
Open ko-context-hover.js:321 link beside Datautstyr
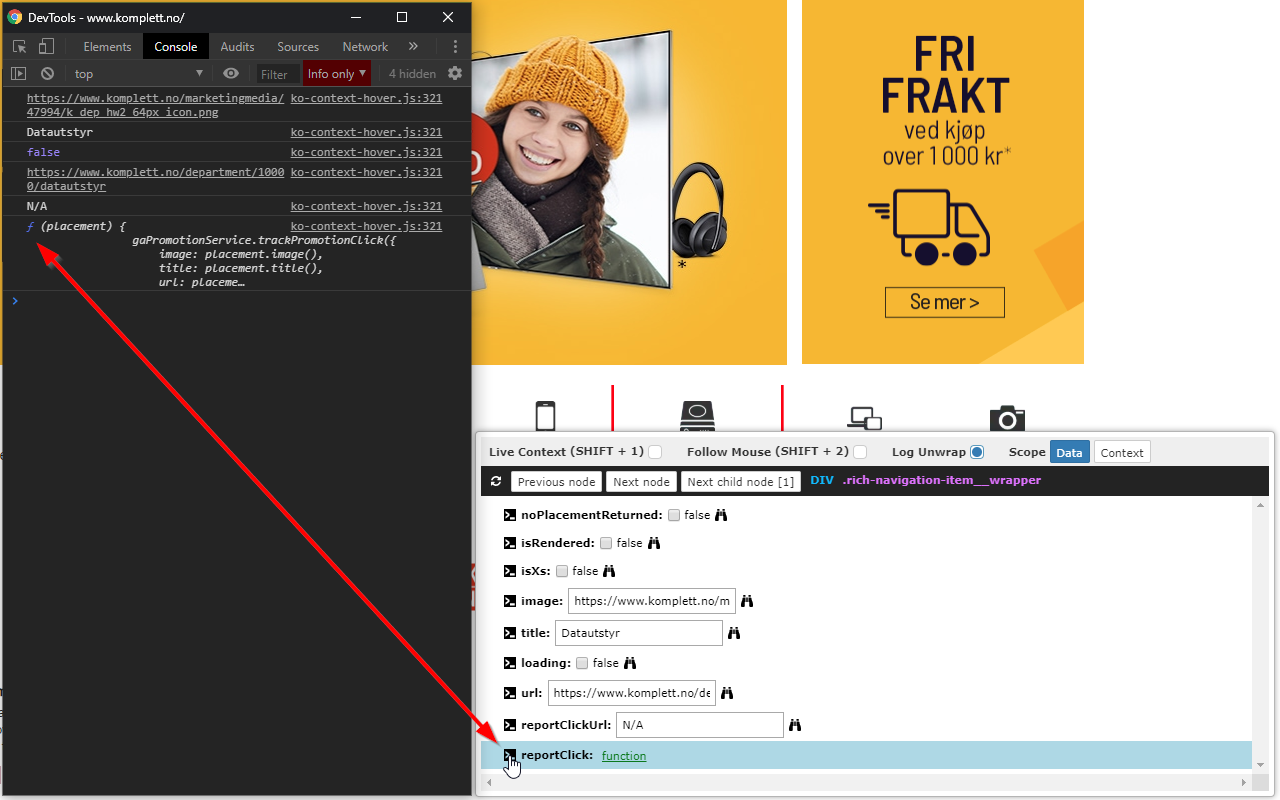tap(366, 132)
